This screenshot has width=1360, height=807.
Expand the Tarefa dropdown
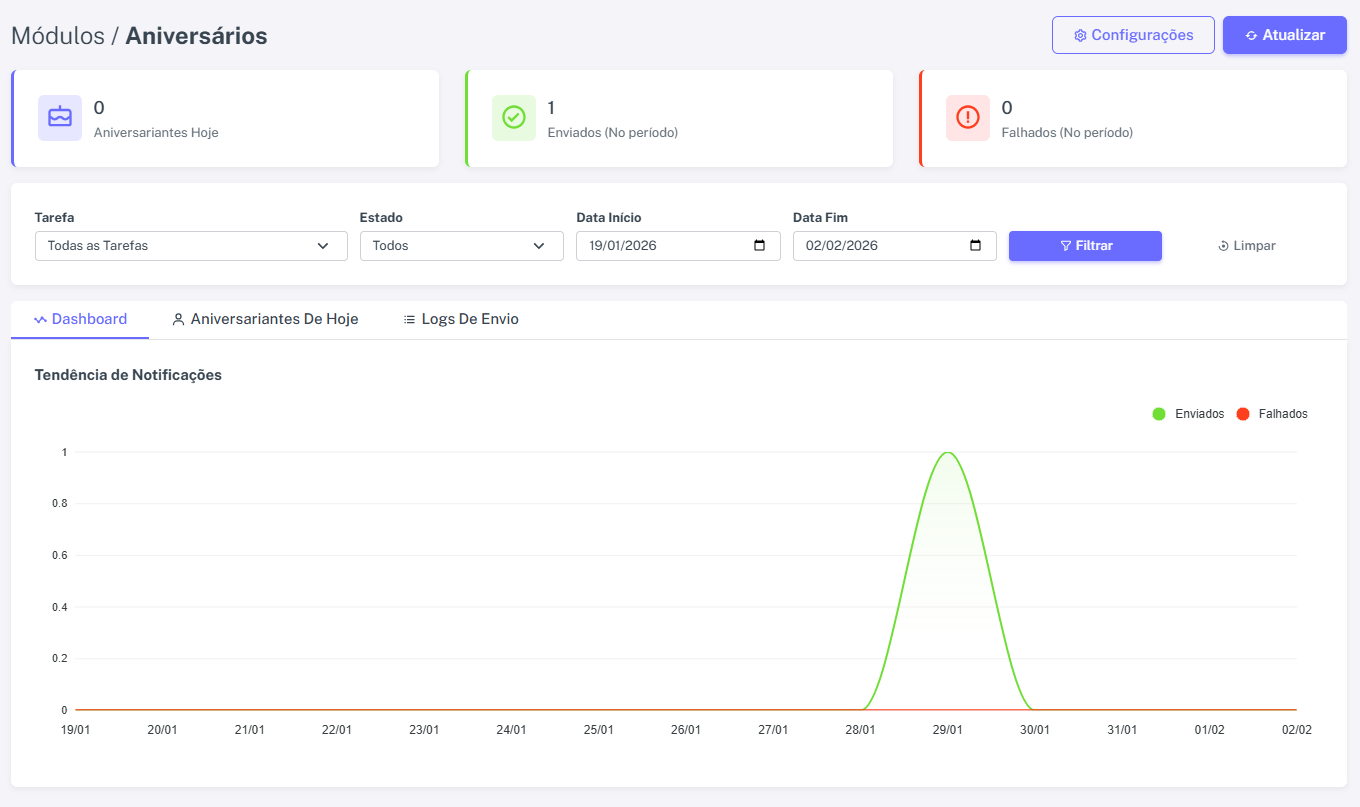point(191,246)
